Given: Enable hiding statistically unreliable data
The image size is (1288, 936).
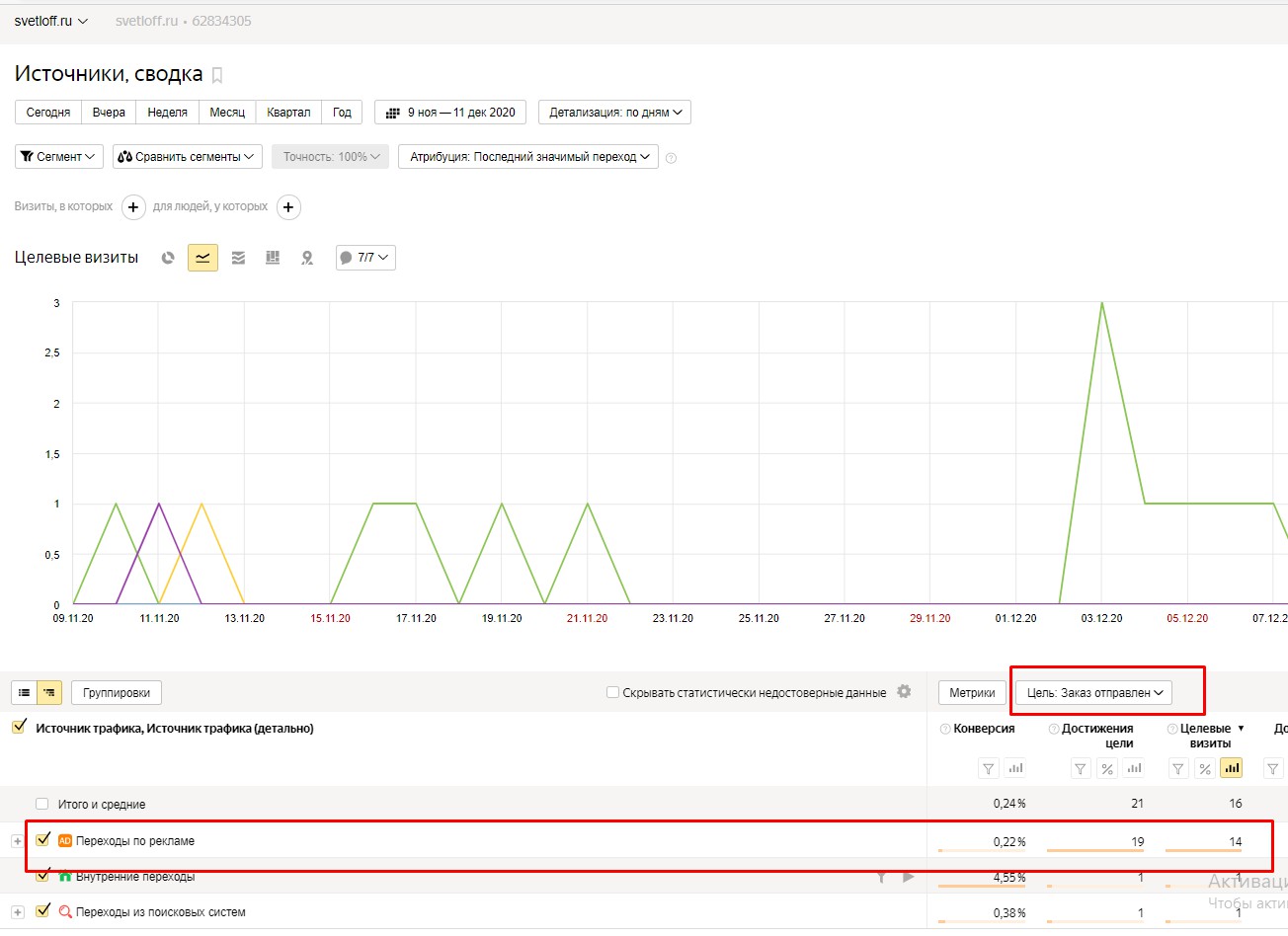Looking at the screenshot, I should pyautogui.click(x=612, y=693).
